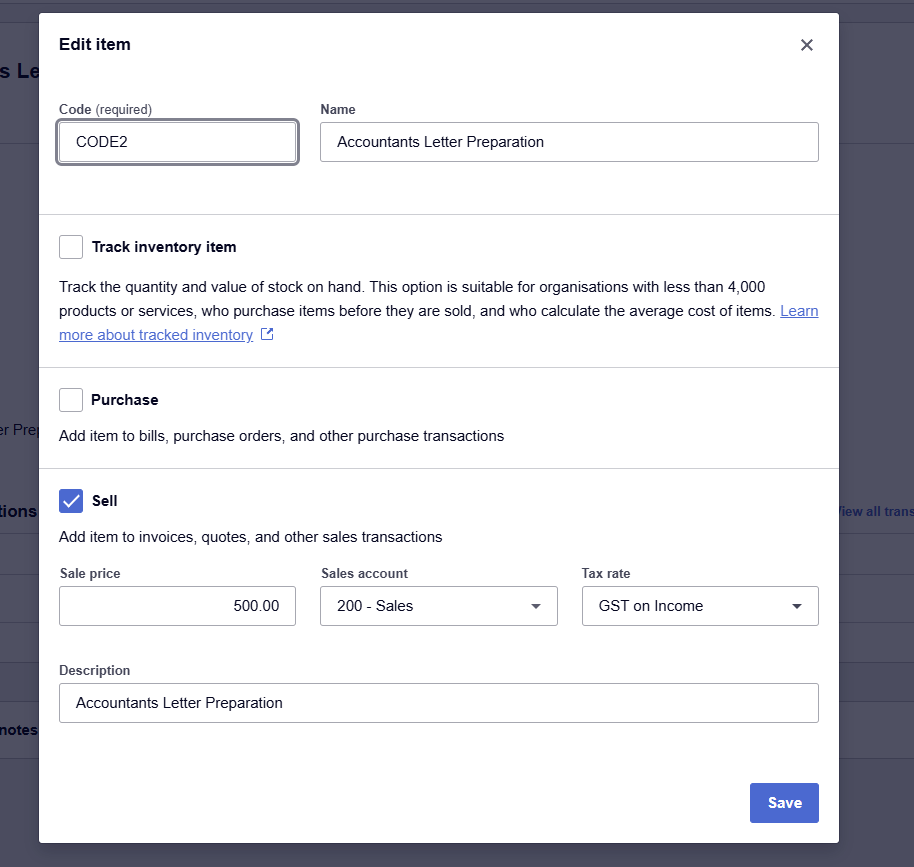Click into the Name text field
The width and height of the screenshot is (914, 867).
[568, 142]
